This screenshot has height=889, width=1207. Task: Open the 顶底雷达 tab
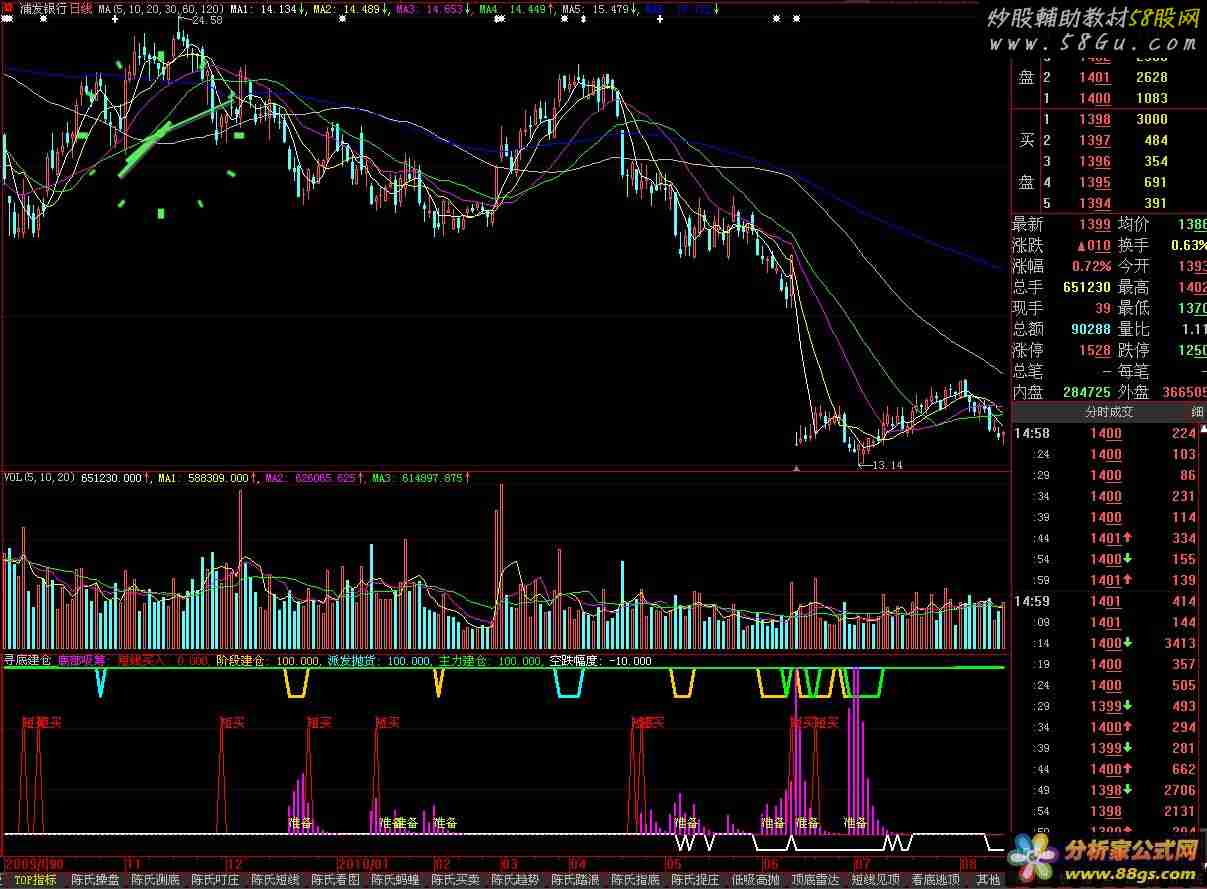[815, 880]
